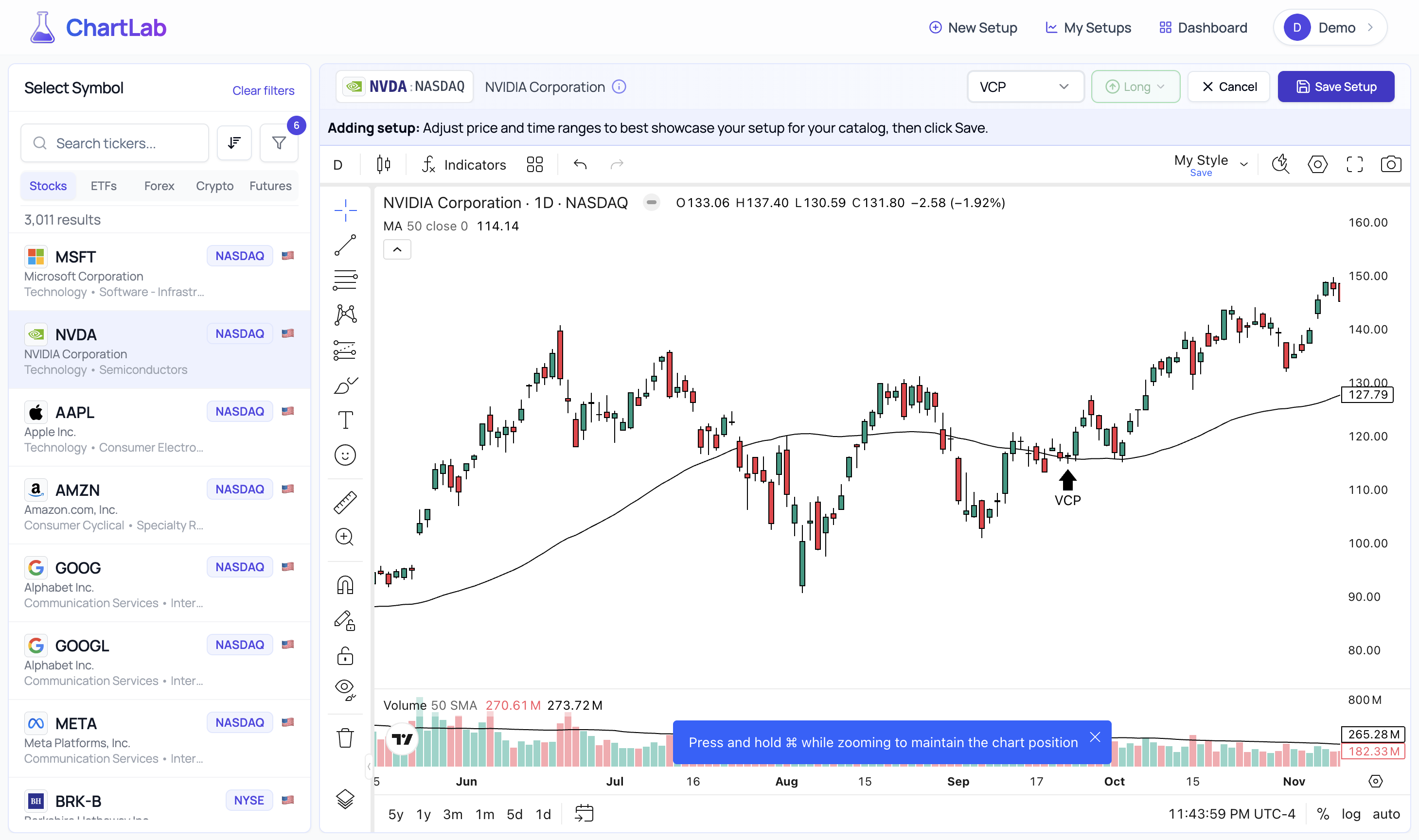Take a chart snapshot with camera icon
The image size is (1419, 840).
click(x=1391, y=165)
